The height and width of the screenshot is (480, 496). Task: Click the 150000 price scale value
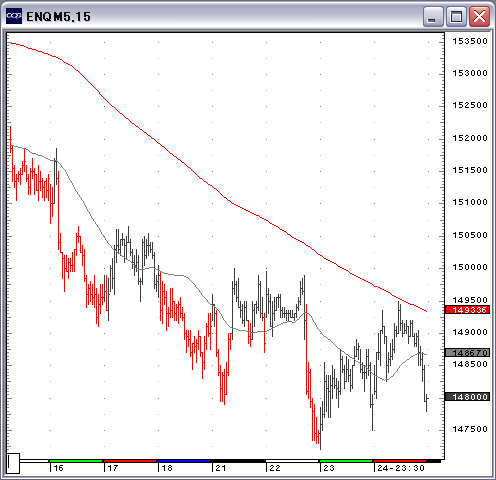(x=470, y=267)
